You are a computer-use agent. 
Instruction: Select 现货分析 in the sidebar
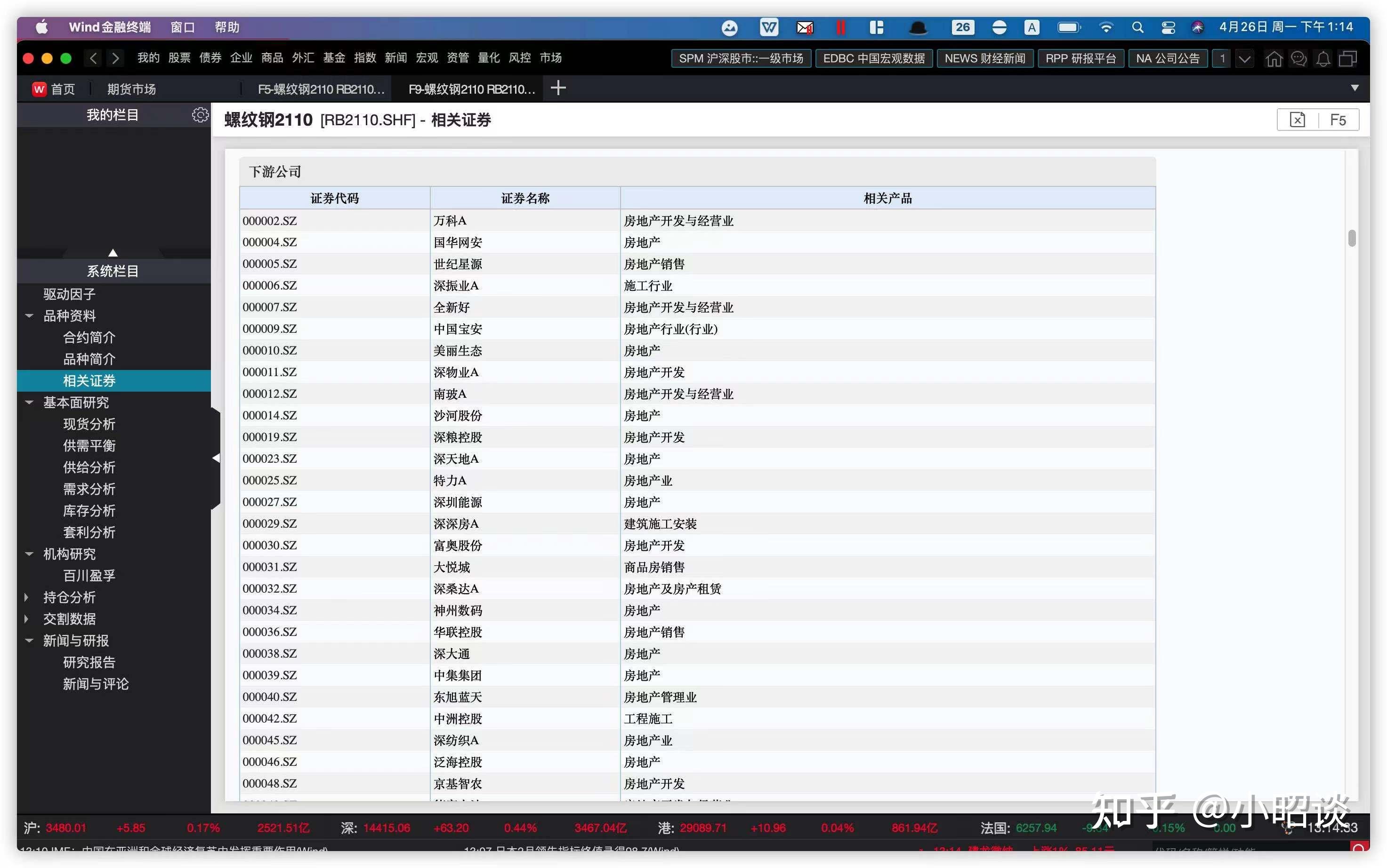point(89,424)
